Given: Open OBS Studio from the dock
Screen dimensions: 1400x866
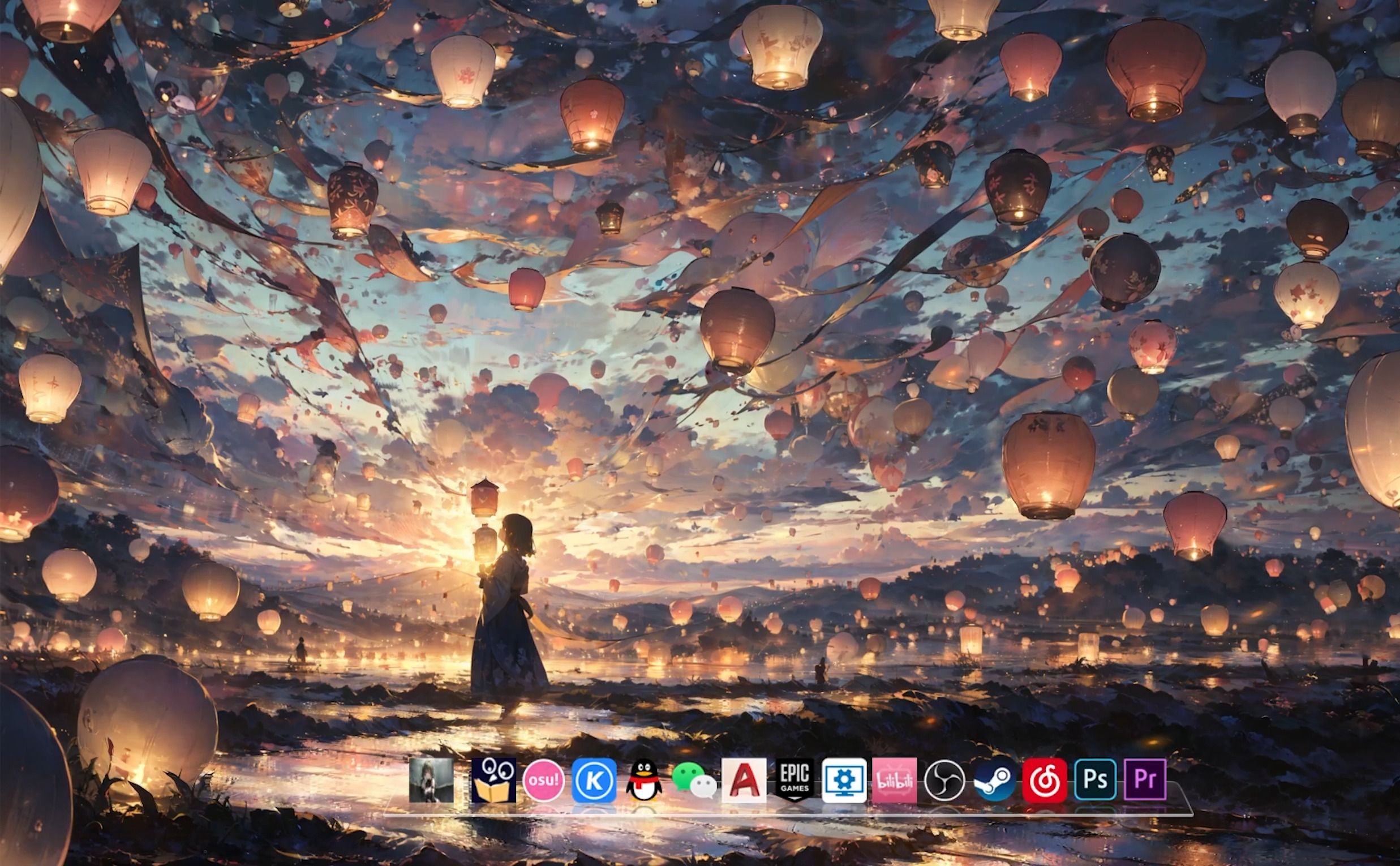Looking at the screenshot, I should coord(944,780).
